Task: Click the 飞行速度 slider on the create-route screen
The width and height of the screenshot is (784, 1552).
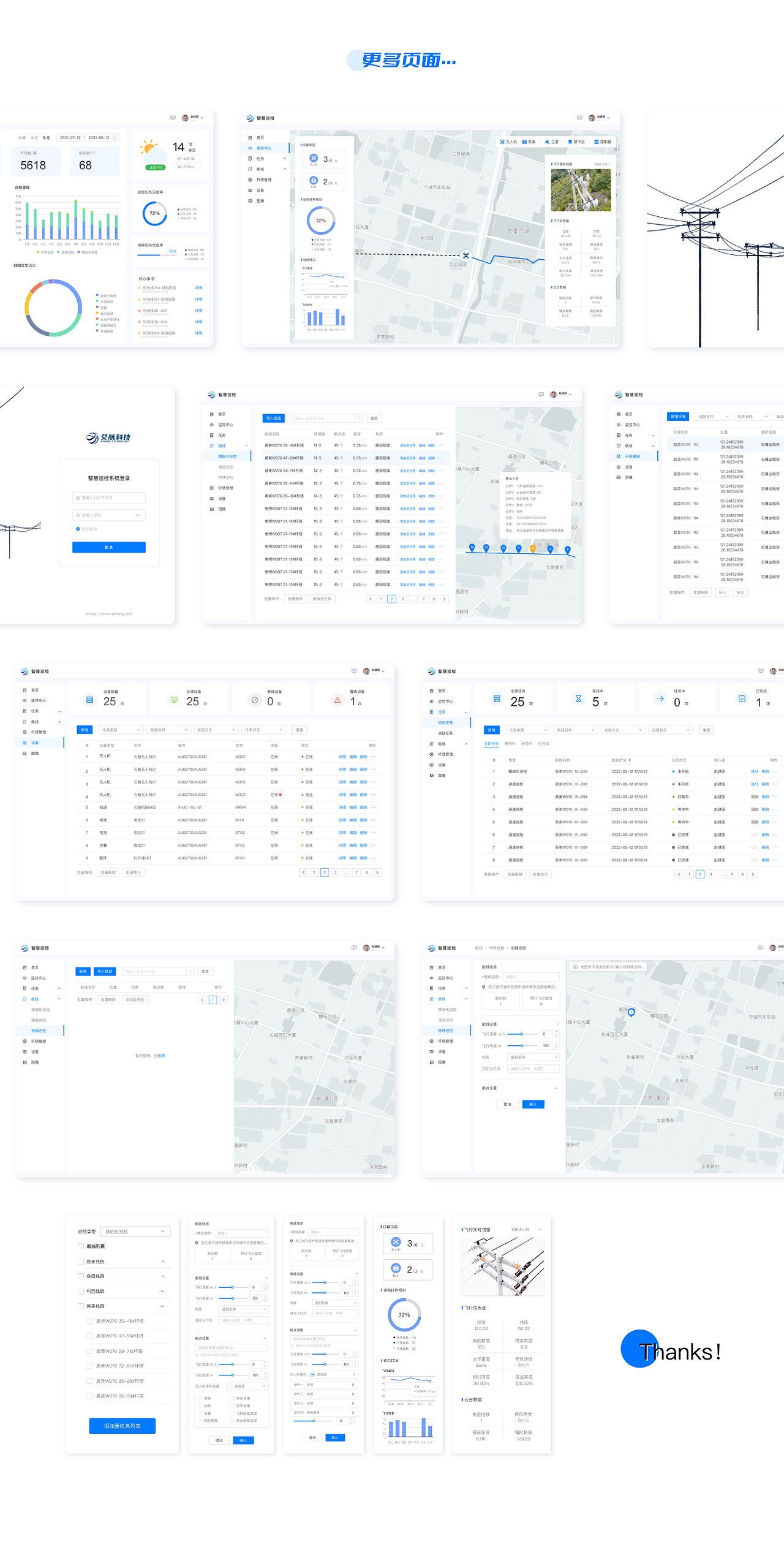Action: (522, 1034)
